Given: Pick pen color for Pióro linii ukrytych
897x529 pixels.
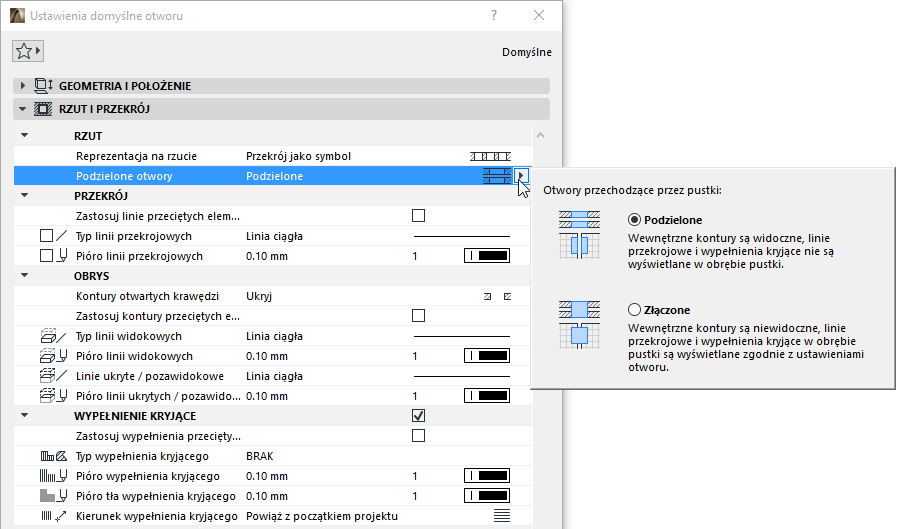Looking at the screenshot, I should (x=487, y=396).
